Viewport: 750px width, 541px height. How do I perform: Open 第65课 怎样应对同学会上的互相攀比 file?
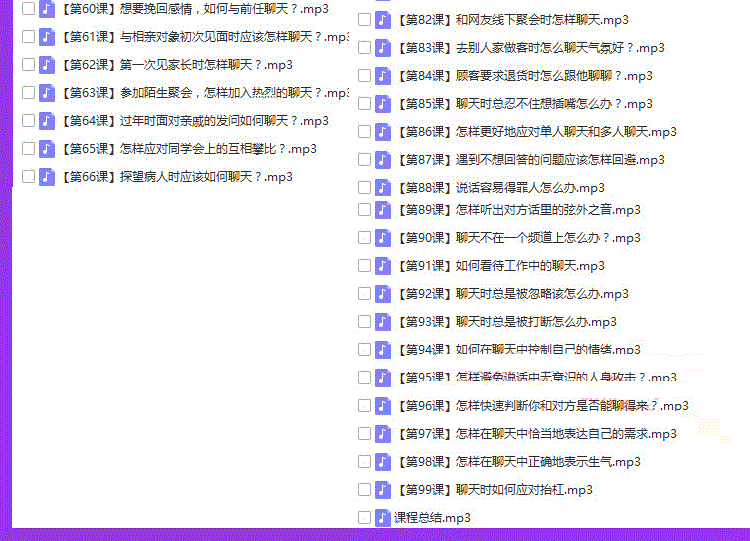pyautogui.click(x=189, y=149)
